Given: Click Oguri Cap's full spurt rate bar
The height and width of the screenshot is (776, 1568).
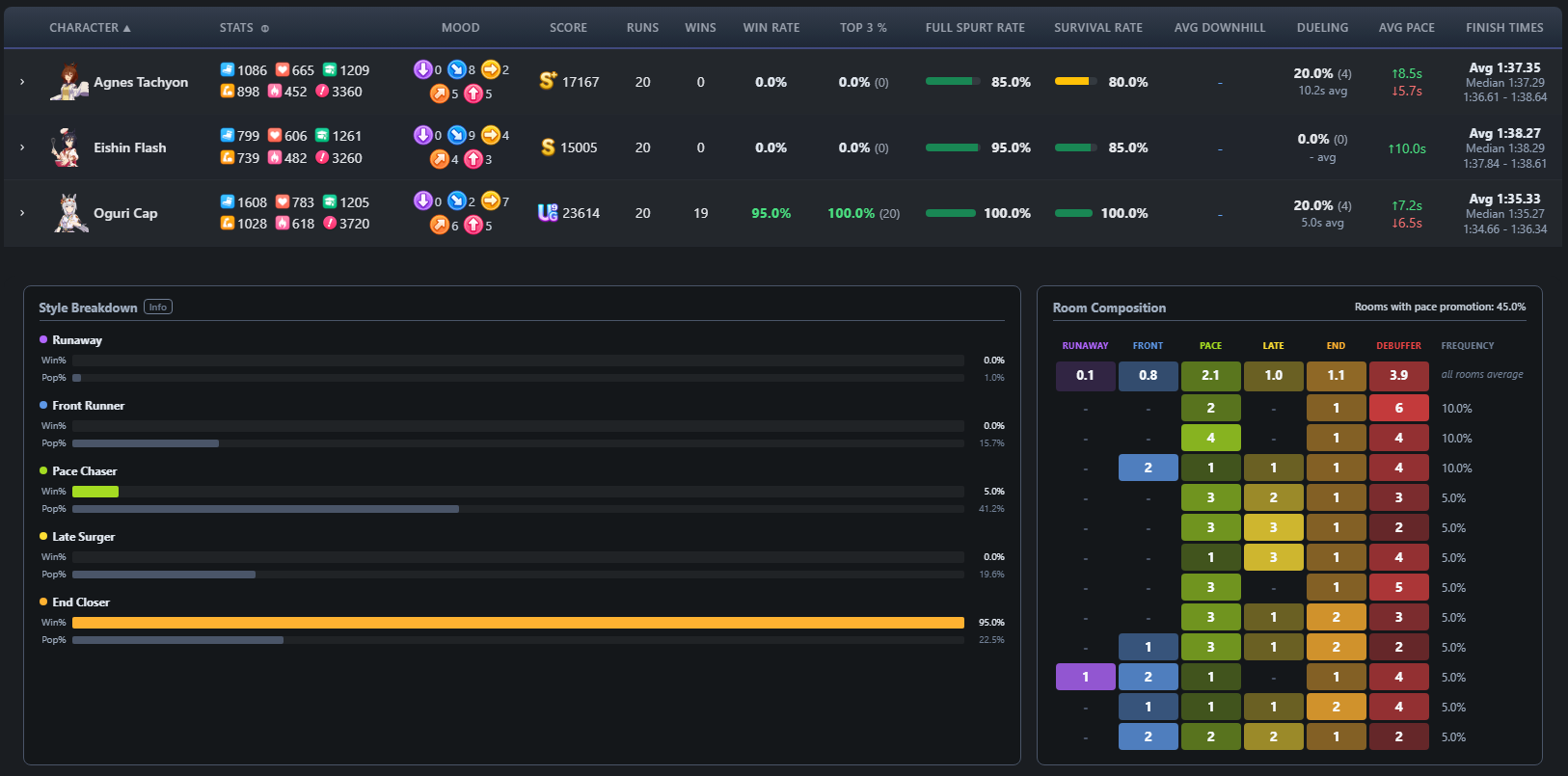Looking at the screenshot, I should click(950, 213).
